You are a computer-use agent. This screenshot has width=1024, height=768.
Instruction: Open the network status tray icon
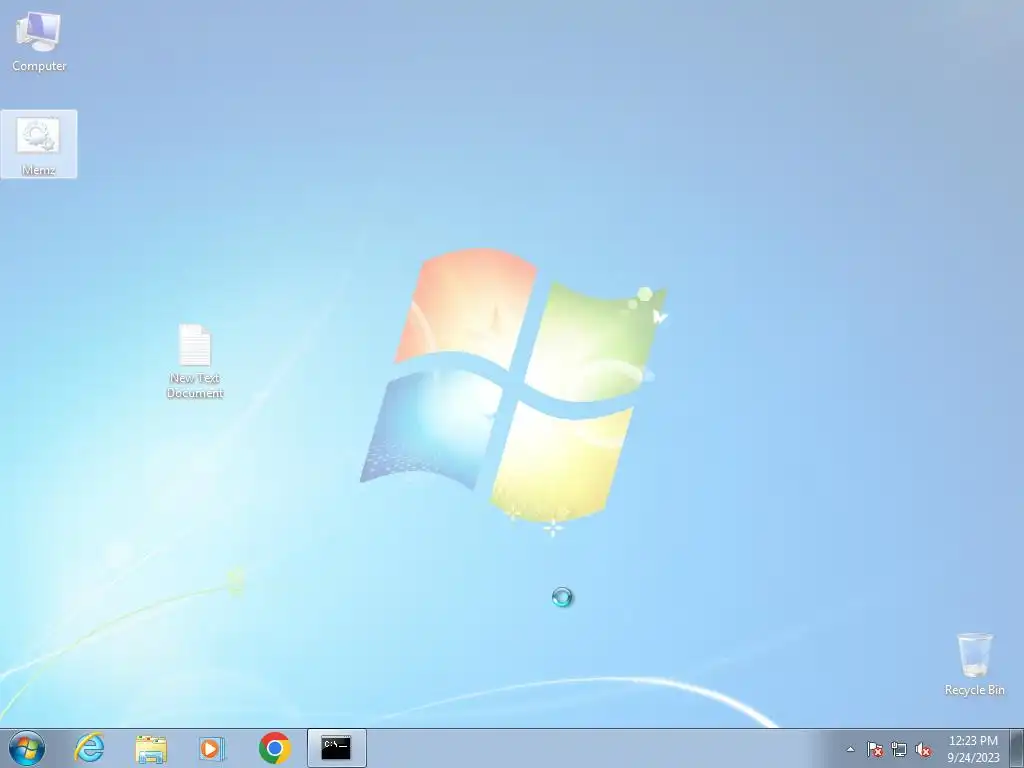tap(899, 749)
